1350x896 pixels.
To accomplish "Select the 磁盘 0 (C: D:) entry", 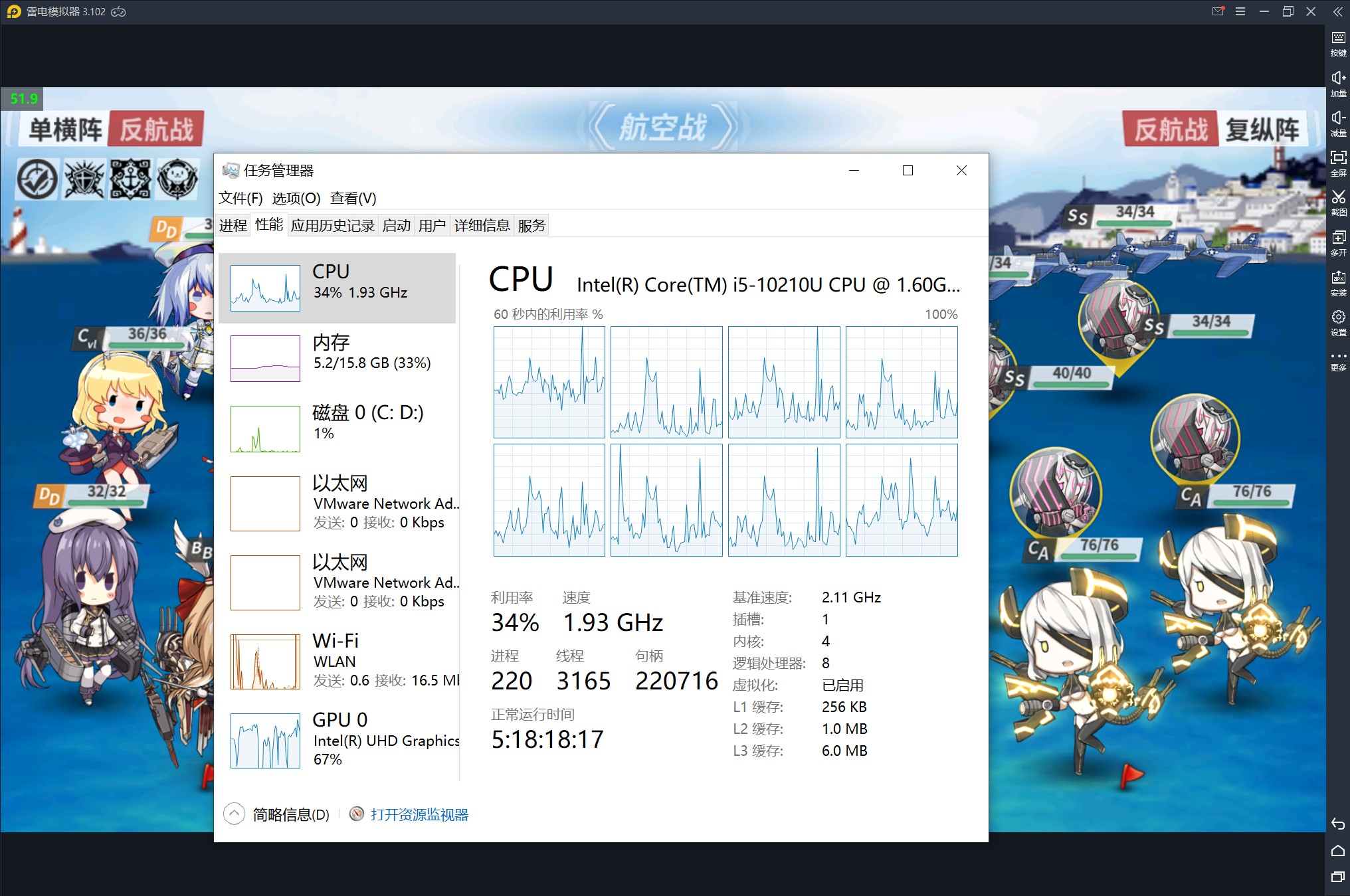I will tap(337, 429).
